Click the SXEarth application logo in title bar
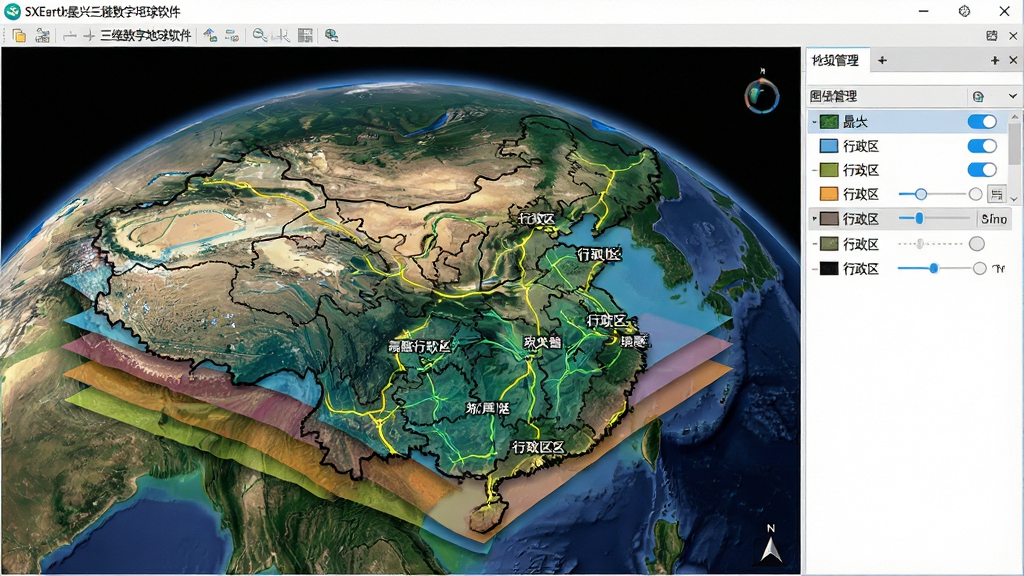1024x576 pixels. [x=12, y=11]
